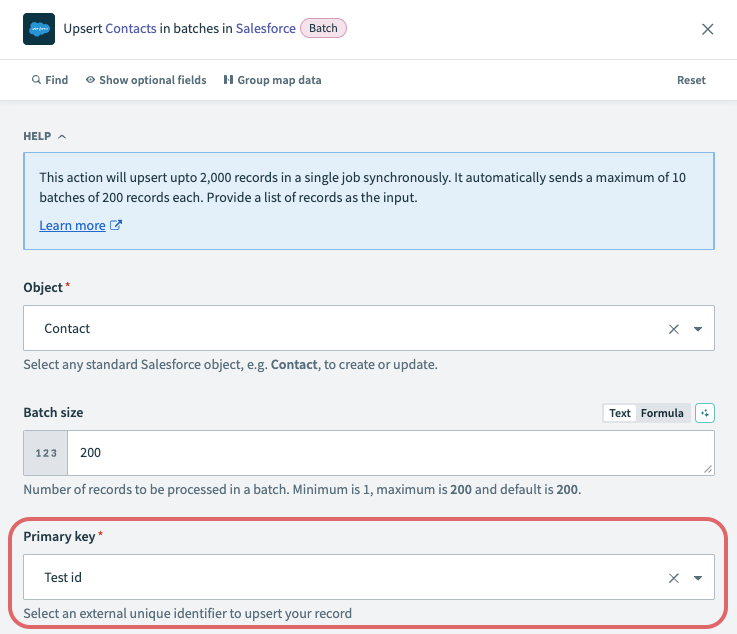Click the Salesforce link in title
Viewport: 737px width, 634px height.
(265, 29)
